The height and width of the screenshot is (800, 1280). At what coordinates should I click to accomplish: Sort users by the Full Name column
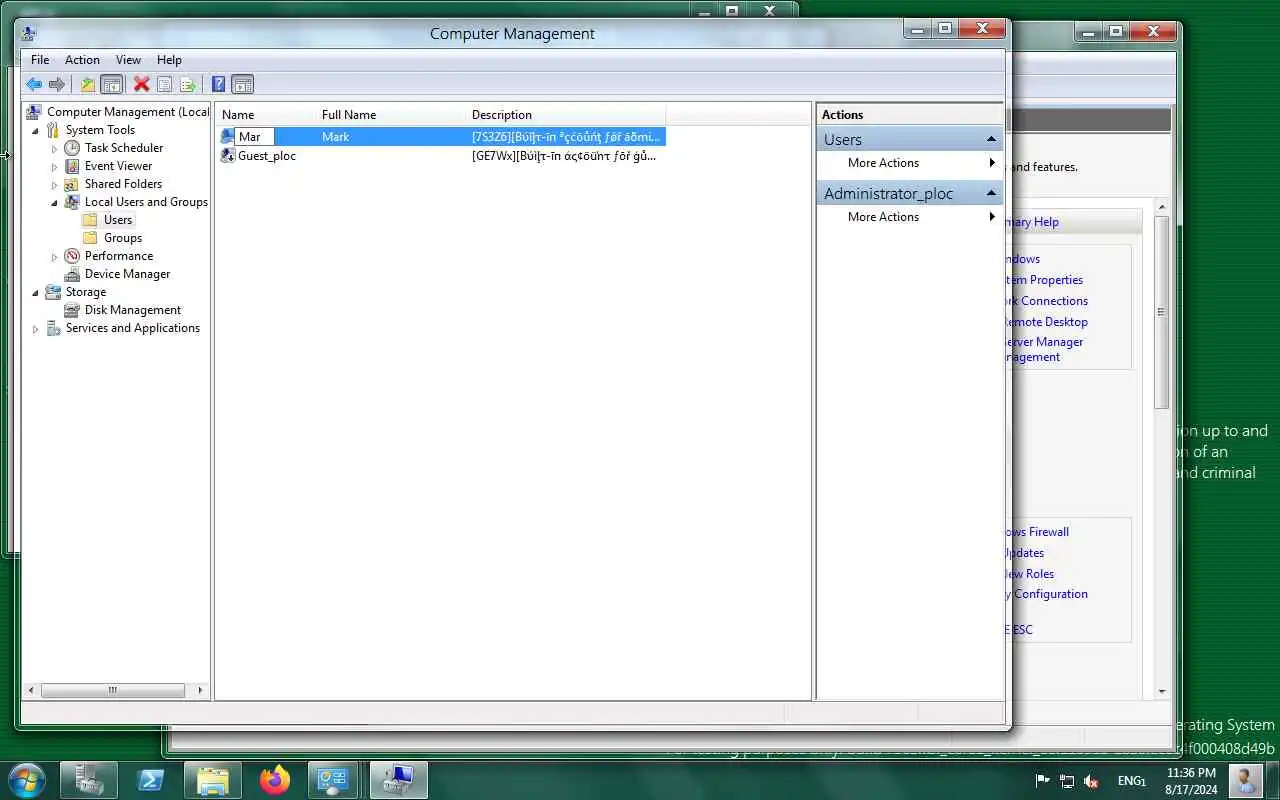click(x=390, y=115)
